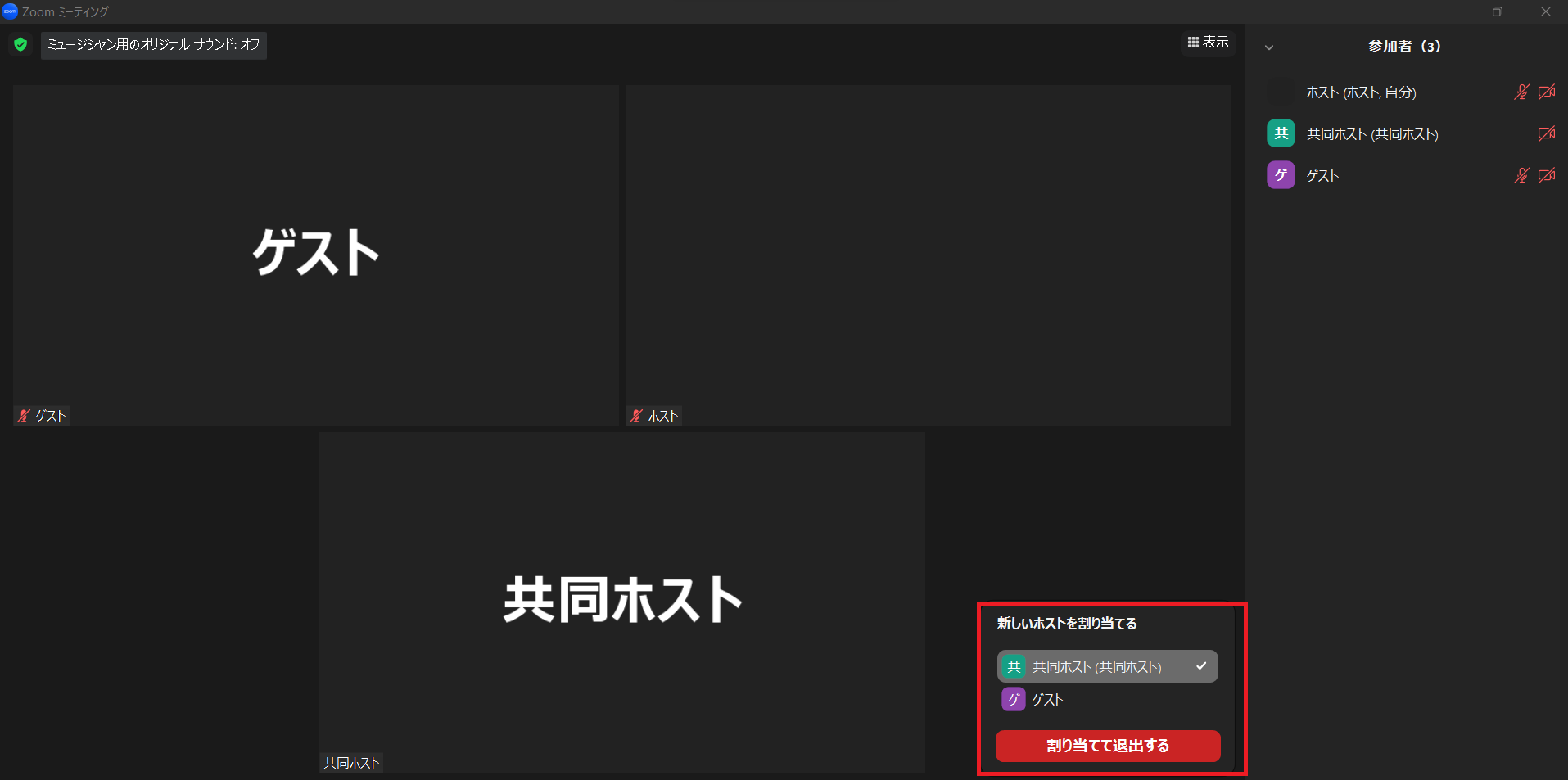The height and width of the screenshot is (780, 1568).
Task: Click the 共同ホスト video tile
Action: tap(621, 602)
